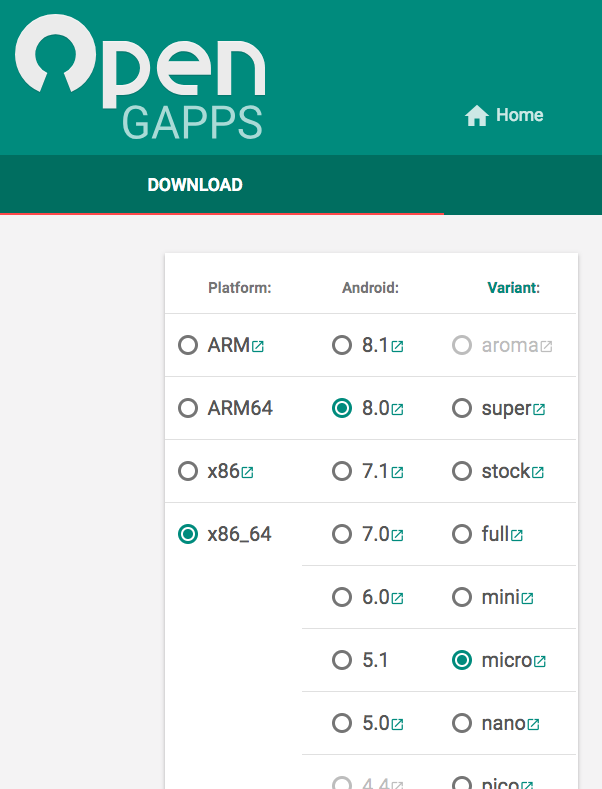Open the info link icon next to 8.1
This screenshot has height=789, width=602.
tap(397, 346)
